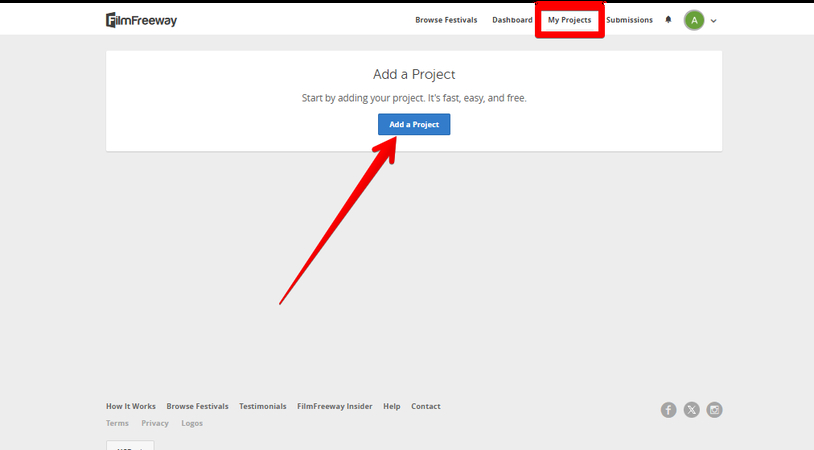Open Browse Festivals in top navigation
Screen dimensions: 814x450
point(446,20)
